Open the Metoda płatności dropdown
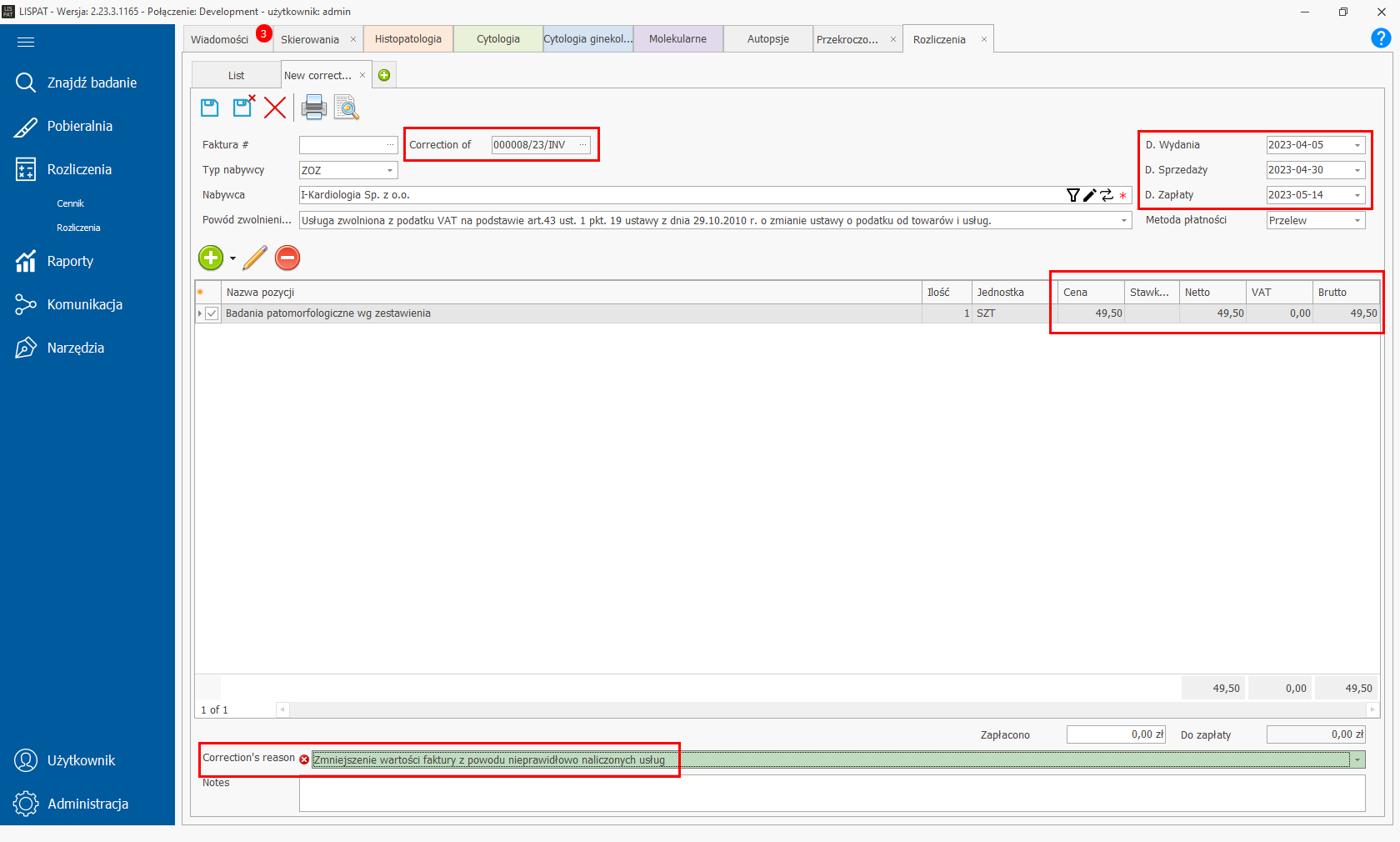The width and height of the screenshot is (1400, 842). pyautogui.click(x=1357, y=221)
